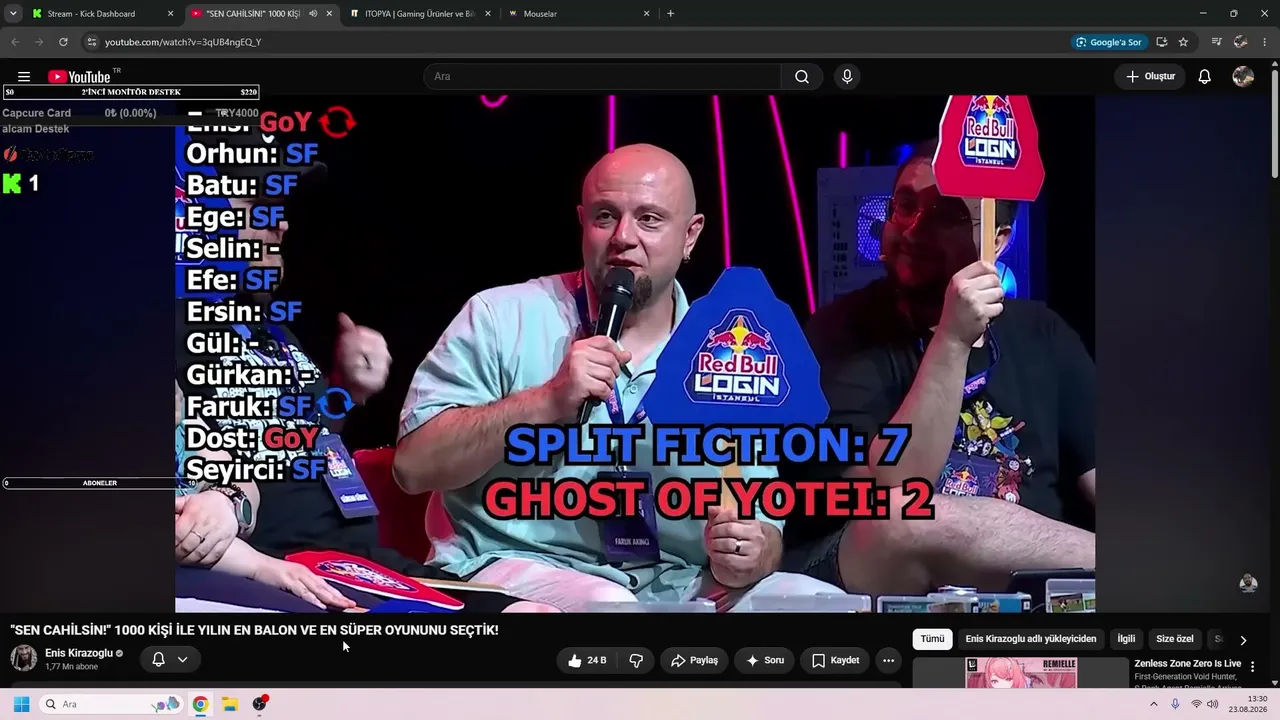1280x720 pixels.
Task: Click the video title starting "SEN CAHİLSİN!"
Action: coord(254,630)
